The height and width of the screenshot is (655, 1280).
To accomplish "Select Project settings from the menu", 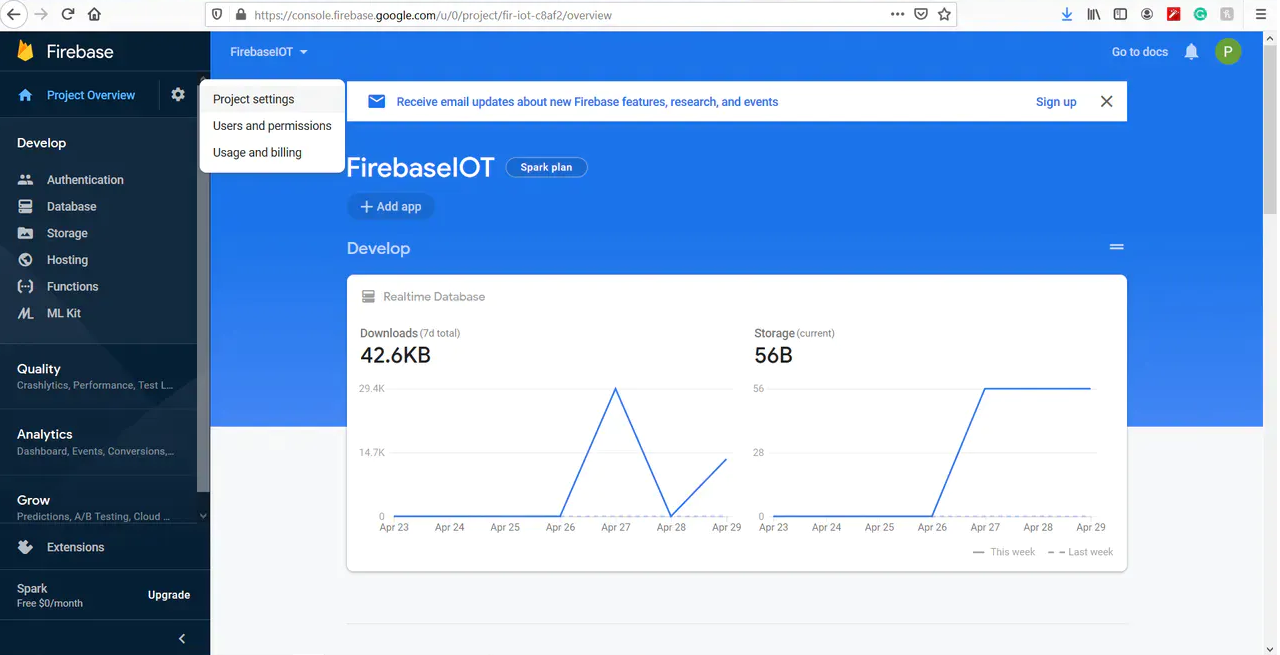I will [272, 99].
